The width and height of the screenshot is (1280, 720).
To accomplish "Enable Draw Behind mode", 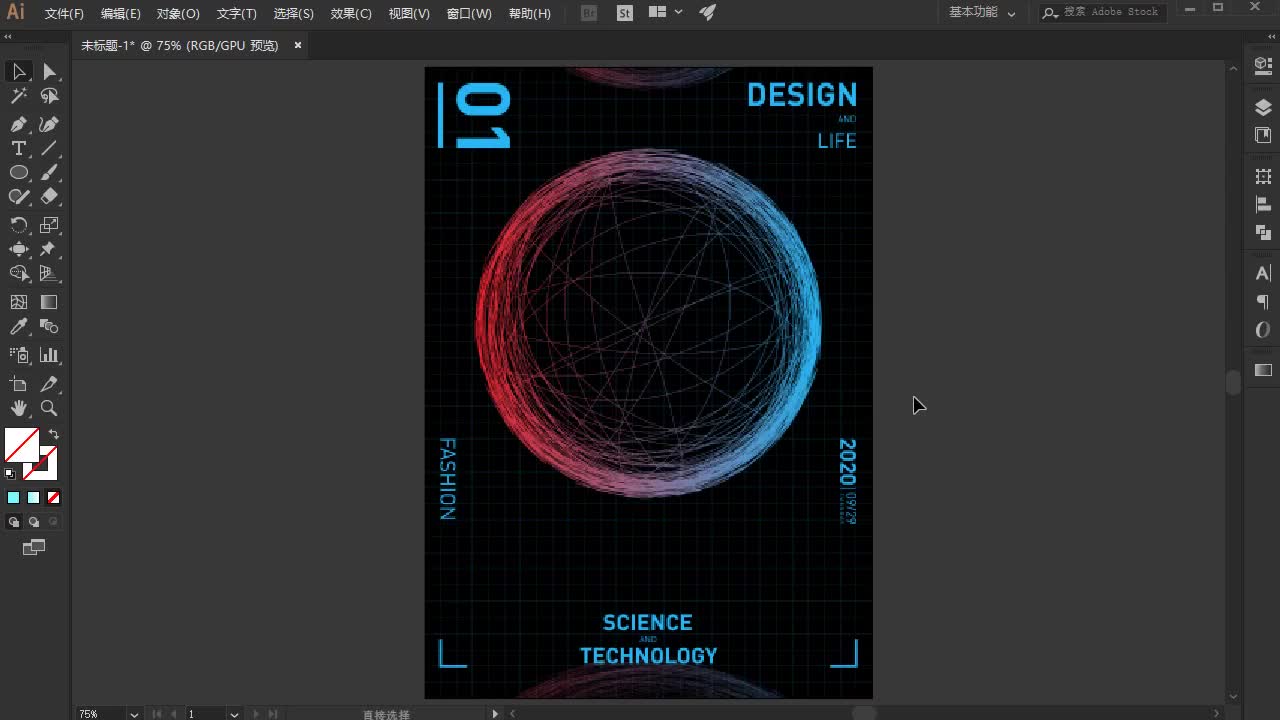I will pos(34,522).
